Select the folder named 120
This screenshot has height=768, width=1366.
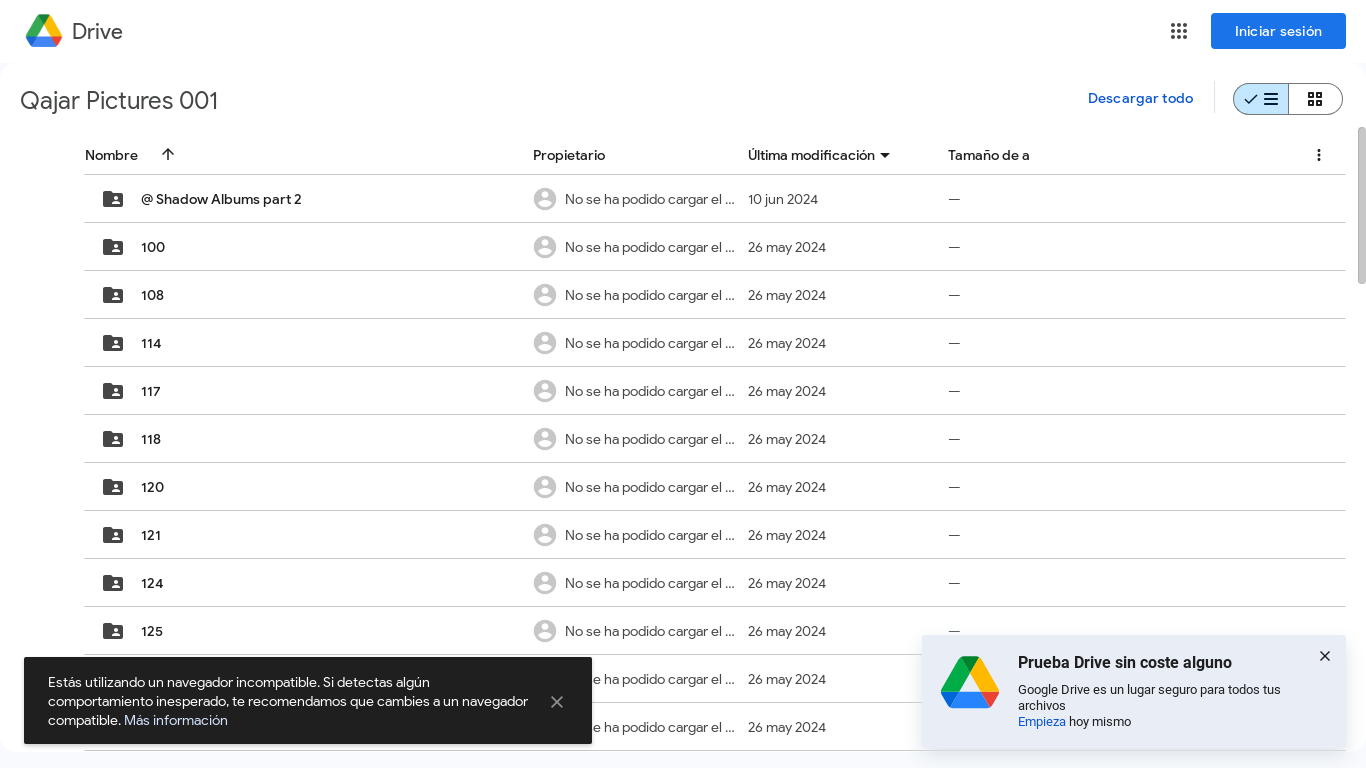152,487
